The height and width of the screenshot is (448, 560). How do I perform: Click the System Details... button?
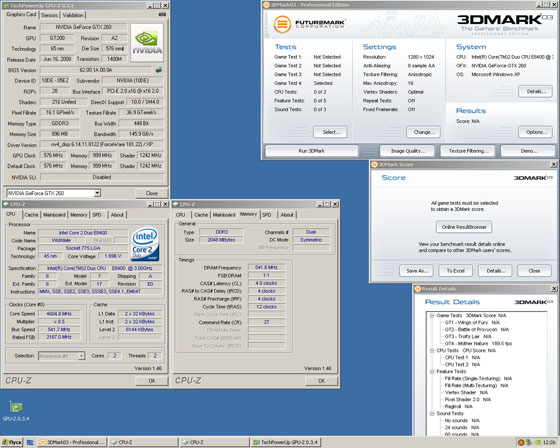(x=535, y=91)
